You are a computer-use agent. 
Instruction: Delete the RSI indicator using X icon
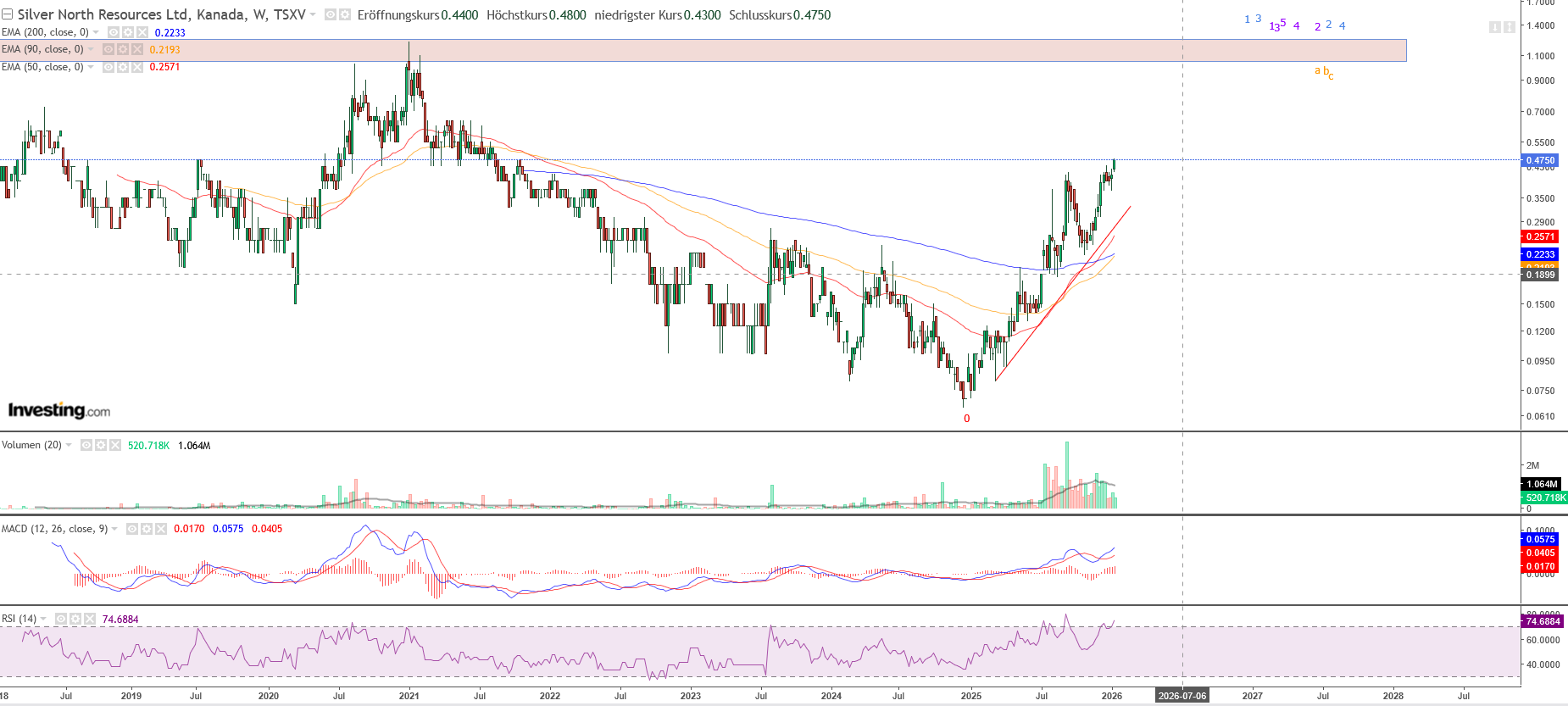[89, 620]
